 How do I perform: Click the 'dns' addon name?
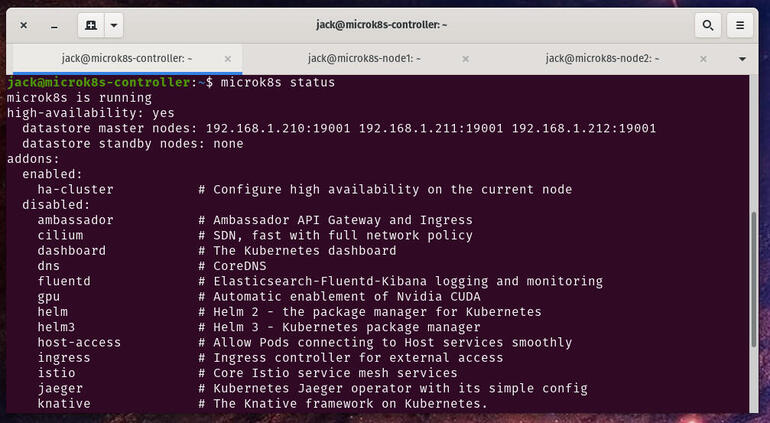[x=49, y=266]
